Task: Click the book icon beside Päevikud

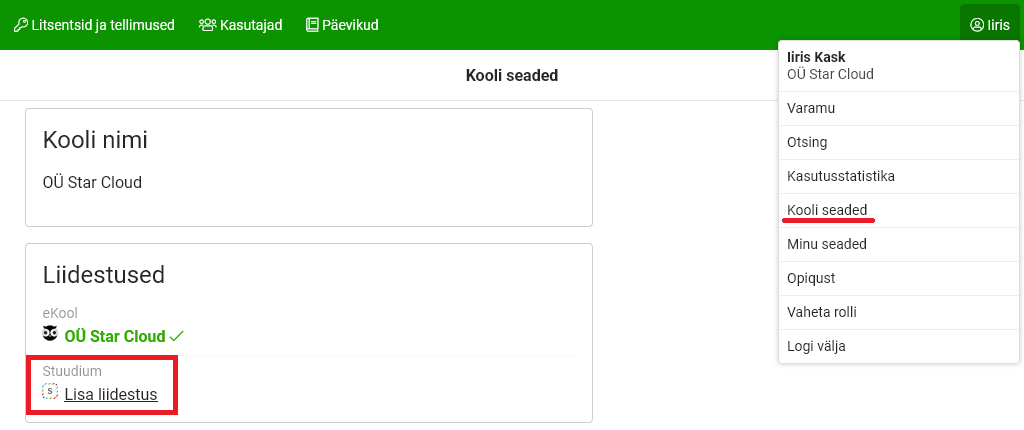Action: 312,25
